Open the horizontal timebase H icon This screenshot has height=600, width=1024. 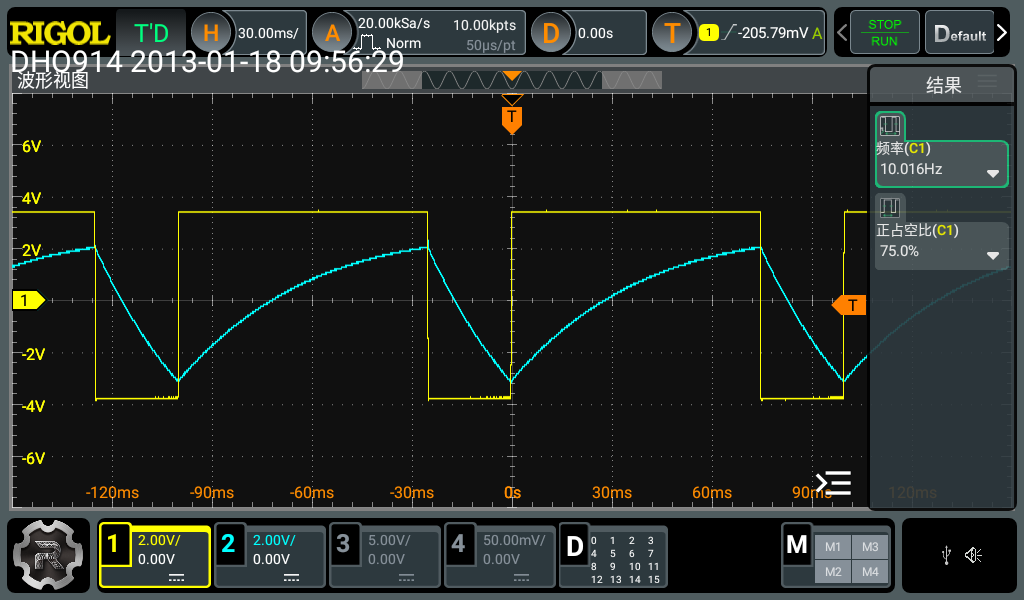(x=210, y=33)
